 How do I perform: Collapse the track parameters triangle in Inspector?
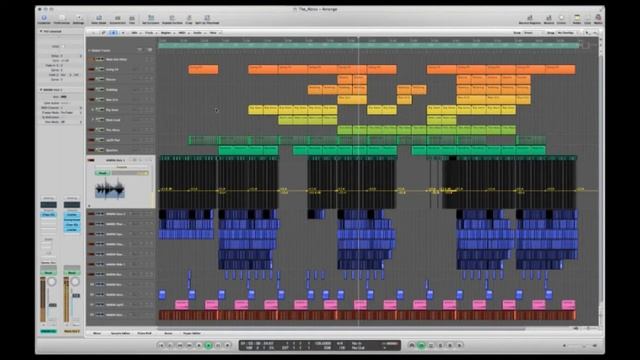click(x=41, y=89)
